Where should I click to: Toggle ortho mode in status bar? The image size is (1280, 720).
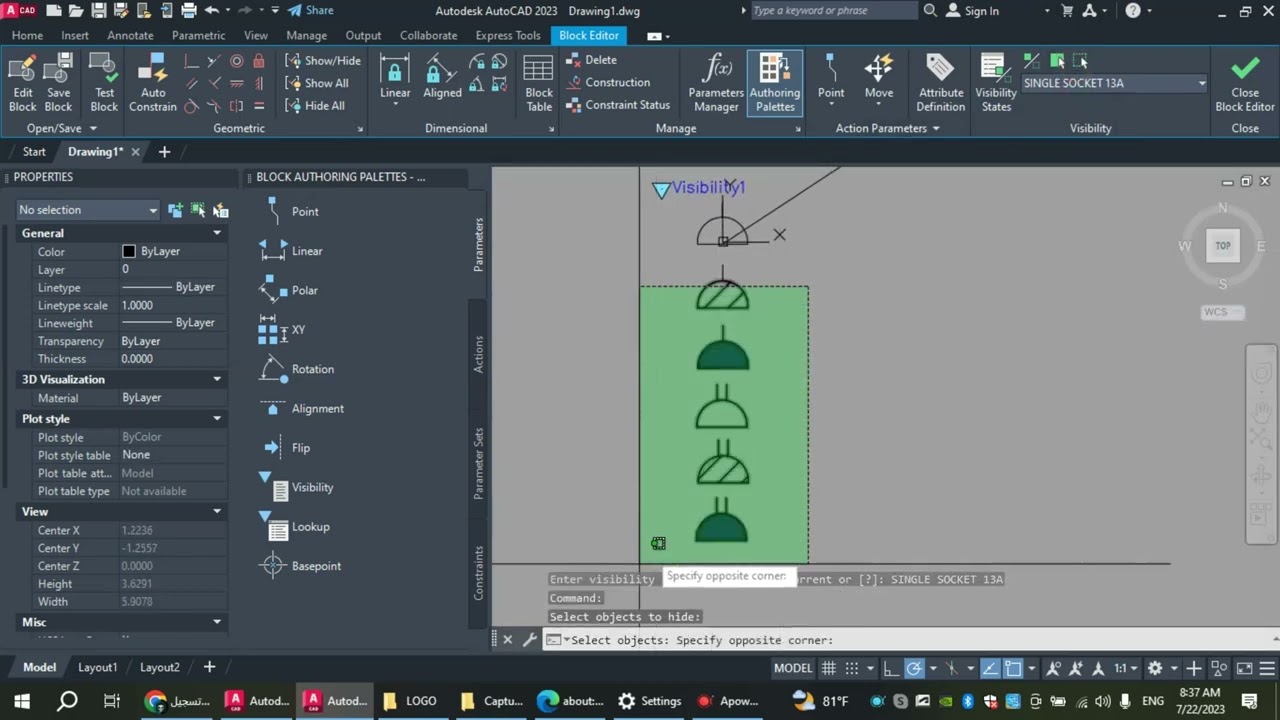[891, 668]
